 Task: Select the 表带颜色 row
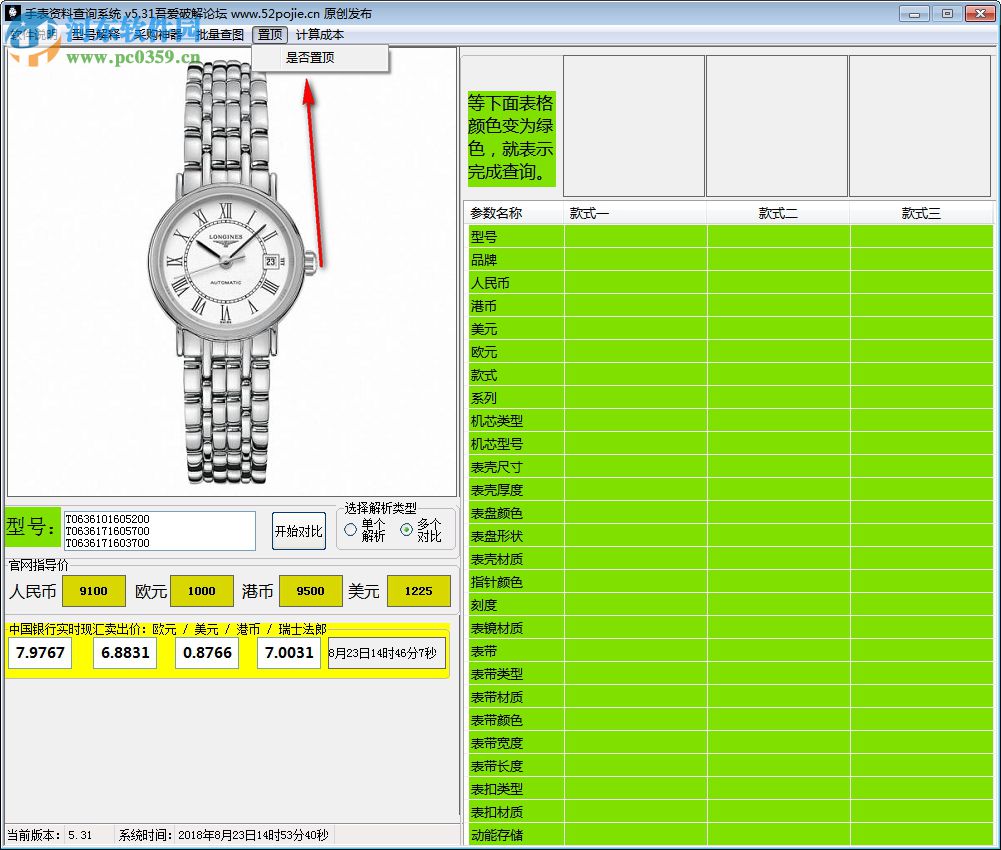[x=731, y=720]
